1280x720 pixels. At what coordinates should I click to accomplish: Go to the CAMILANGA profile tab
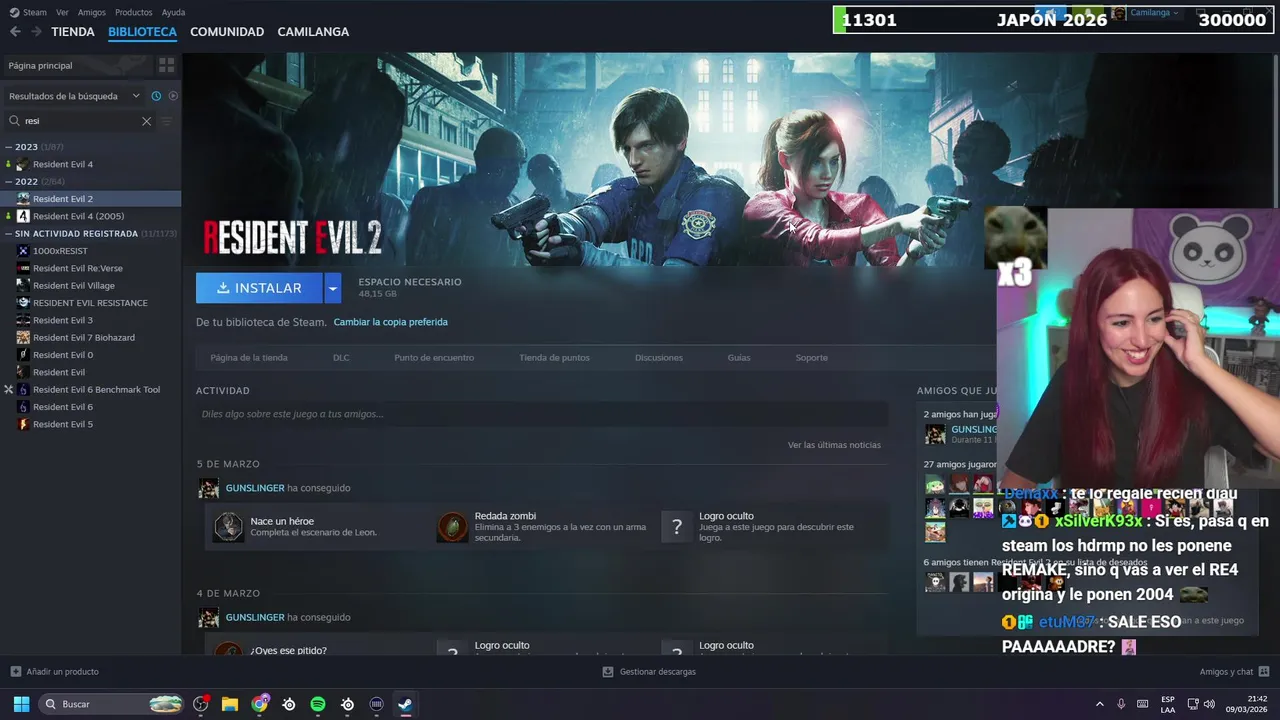pyautogui.click(x=313, y=32)
